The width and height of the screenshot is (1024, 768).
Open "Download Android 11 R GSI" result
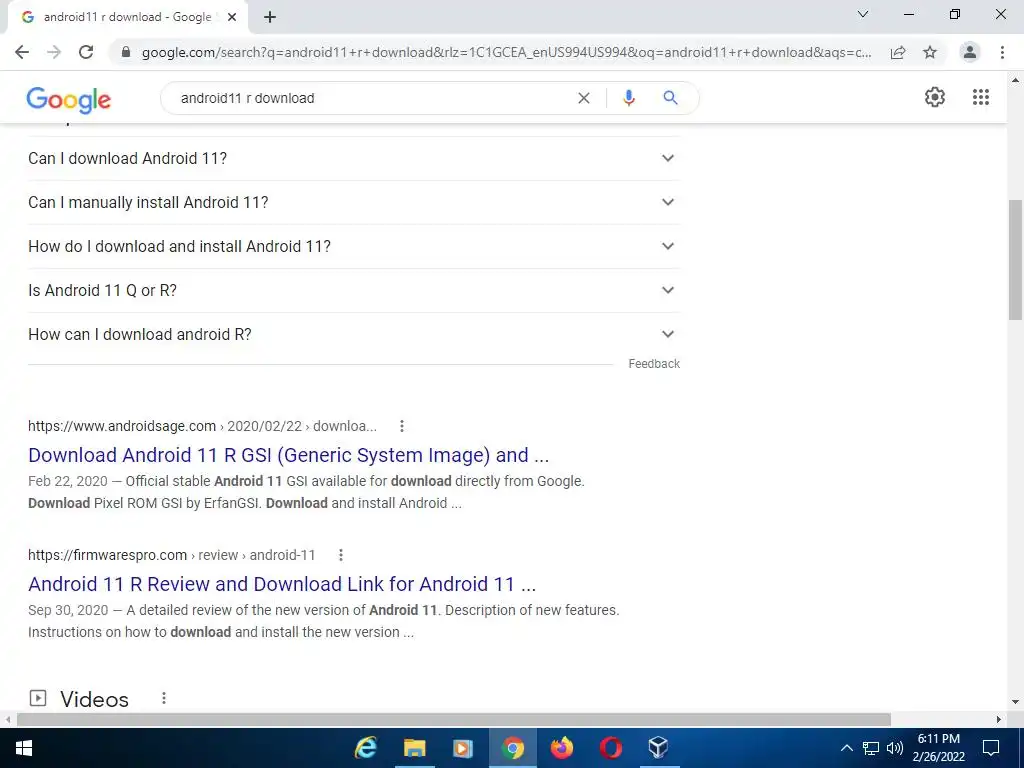(x=289, y=455)
